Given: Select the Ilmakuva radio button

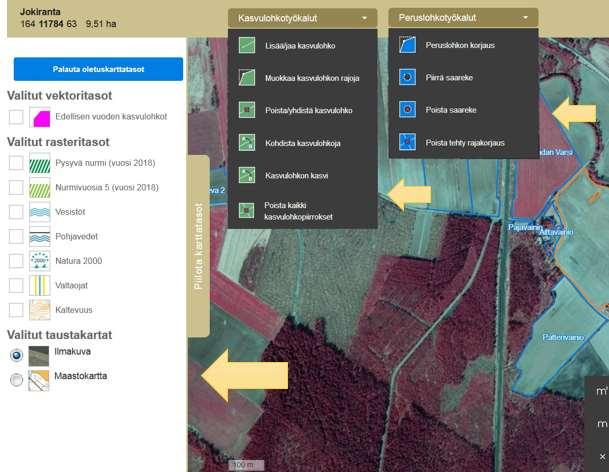Looking at the screenshot, I should click(16, 355).
